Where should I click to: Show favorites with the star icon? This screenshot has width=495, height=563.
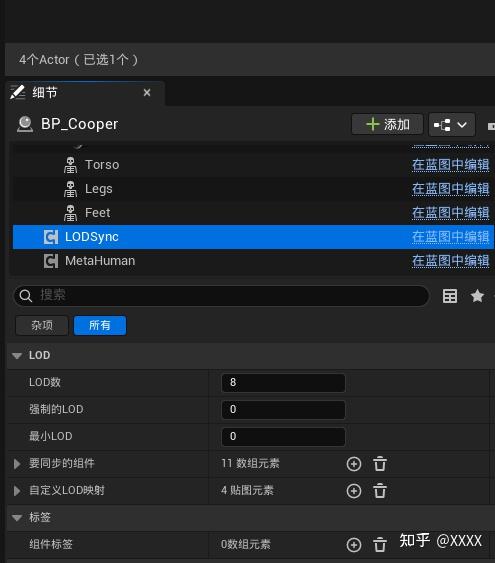pos(477,296)
